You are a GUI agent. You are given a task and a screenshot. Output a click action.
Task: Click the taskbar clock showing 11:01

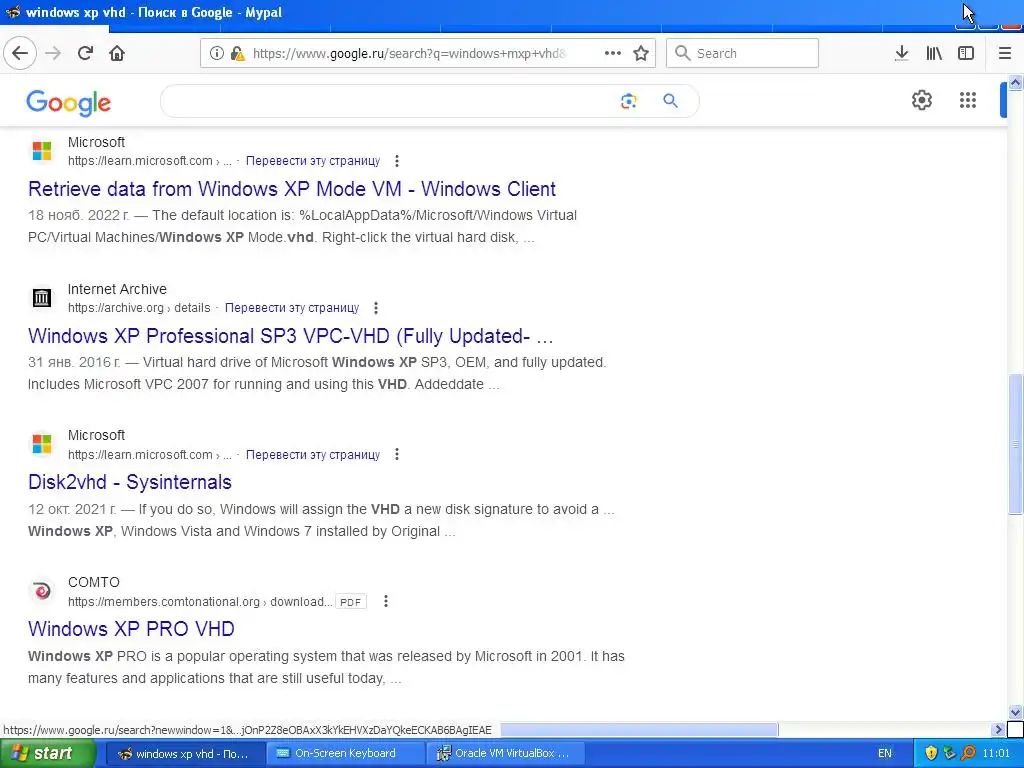(x=997, y=754)
